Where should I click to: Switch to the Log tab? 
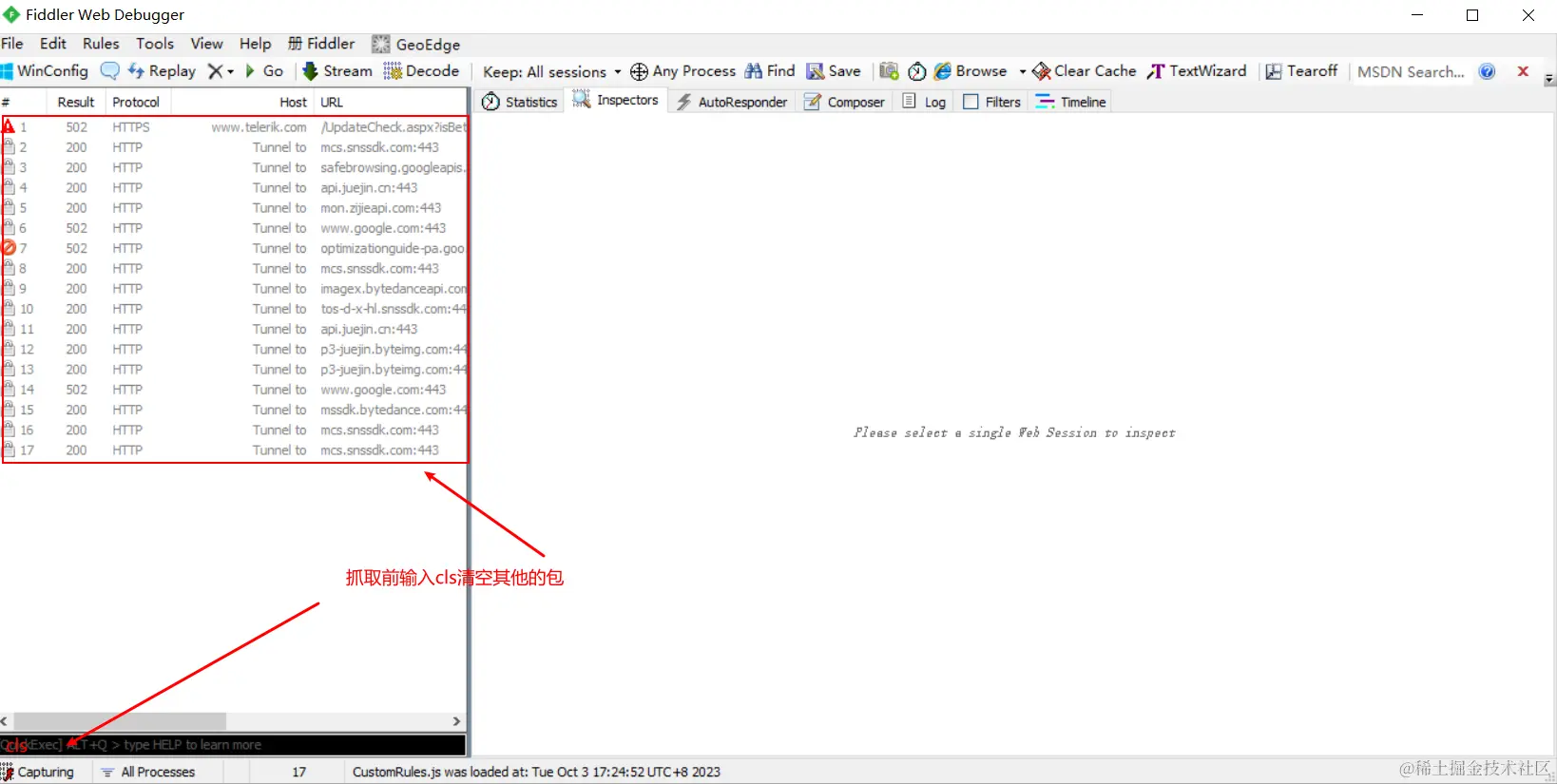(924, 102)
